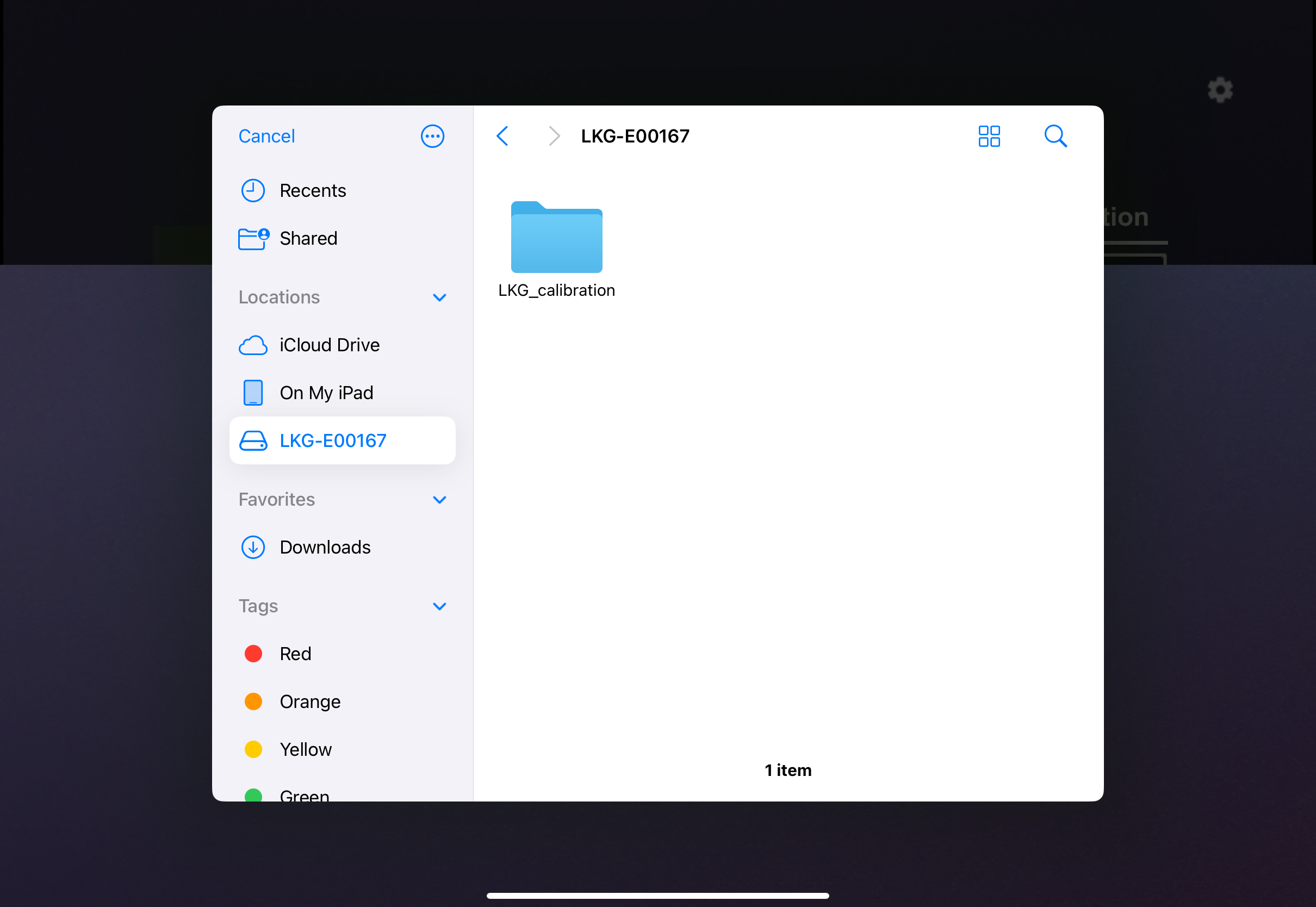This screenshot has height=907, width=1316.
Task: Click the forward navigation chevron
Action: tap(554, 136)
